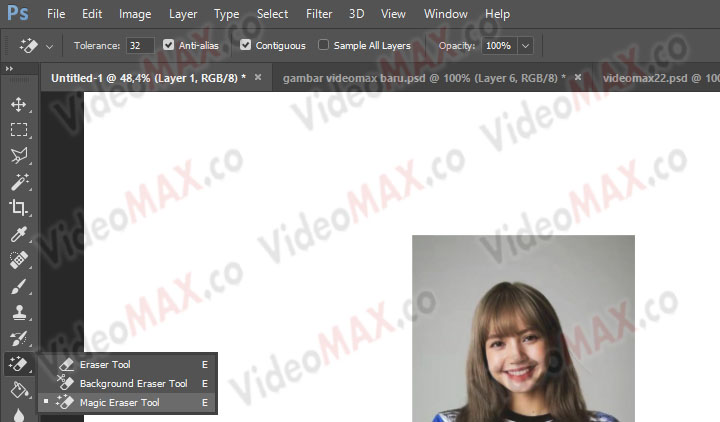Viewport: 720px width, 422px height.
Task: Open the File menu
Action: (56, 14)
